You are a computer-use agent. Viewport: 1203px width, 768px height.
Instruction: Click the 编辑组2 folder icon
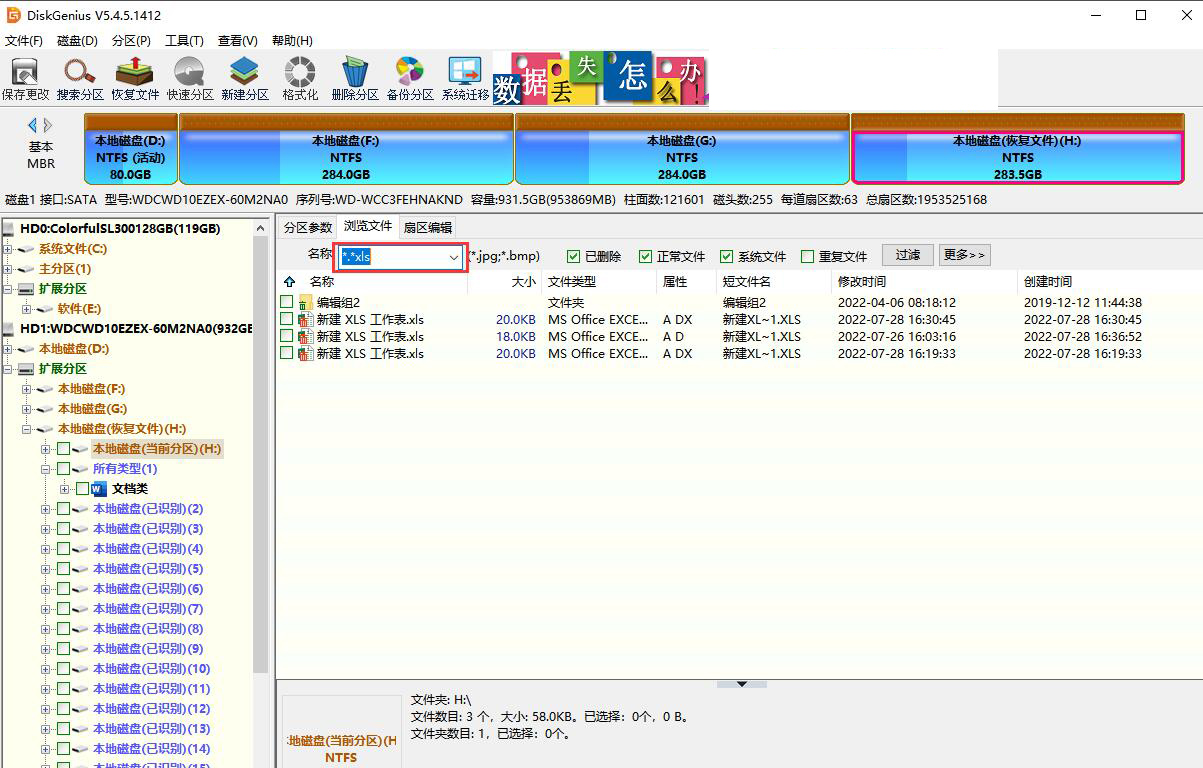(x=306, y=302)
